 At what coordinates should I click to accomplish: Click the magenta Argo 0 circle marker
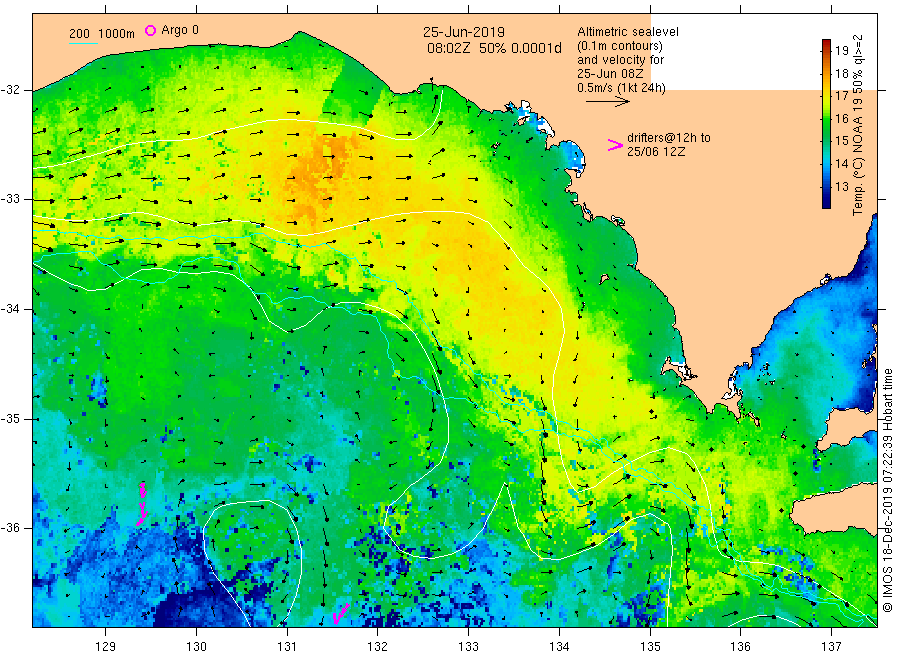pyautogui.click(x=150, y=30)
